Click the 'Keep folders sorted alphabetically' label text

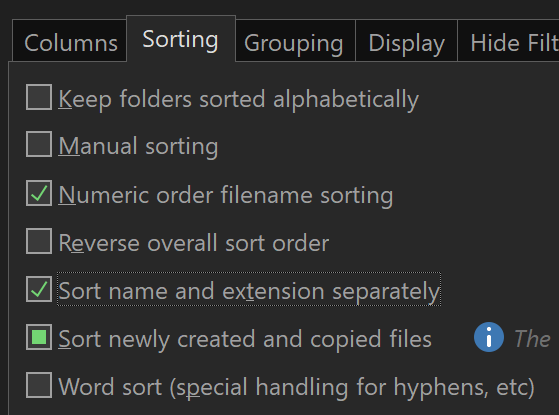point(239,99)
